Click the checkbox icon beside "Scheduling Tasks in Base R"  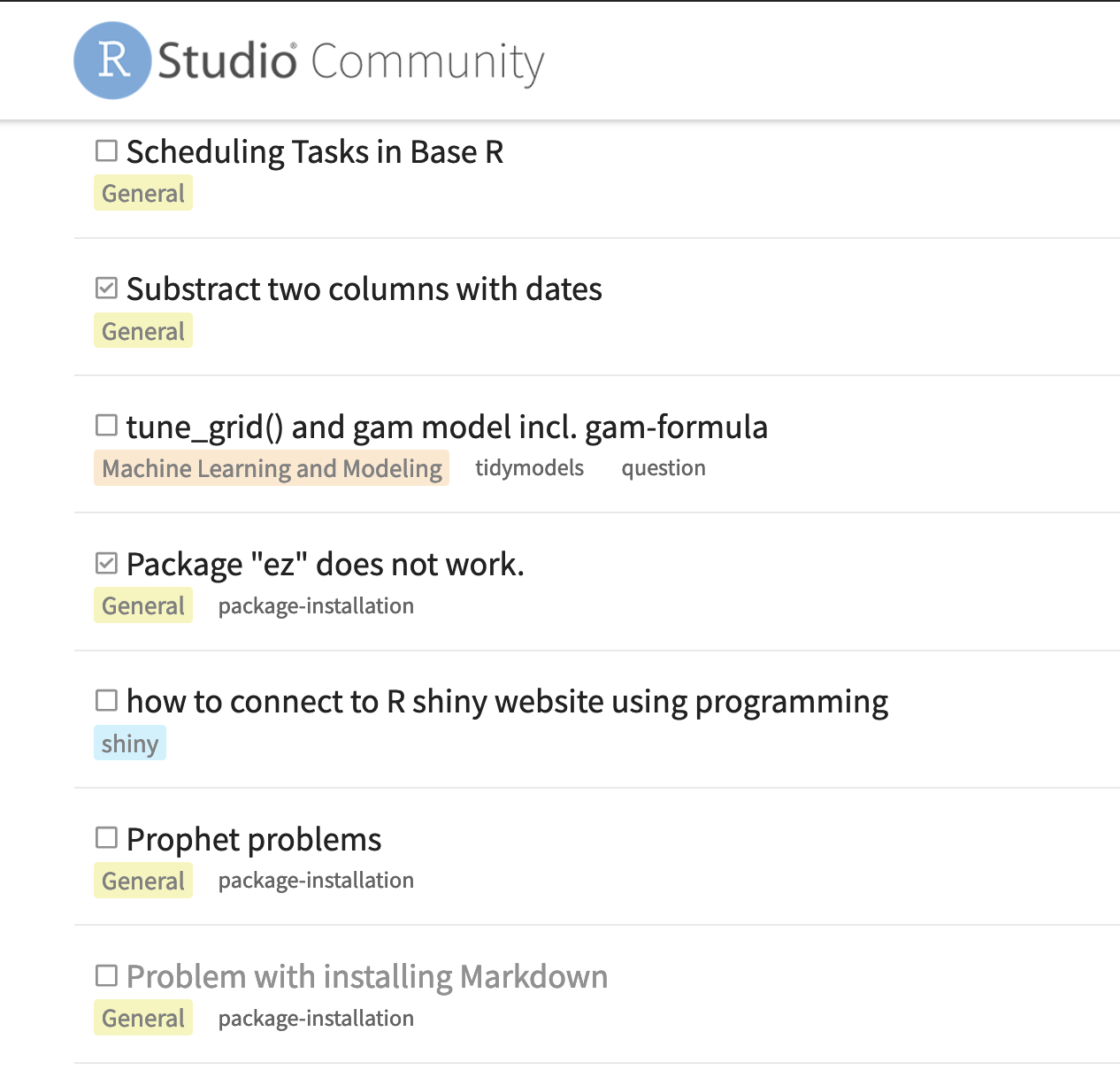coord(106,151)
